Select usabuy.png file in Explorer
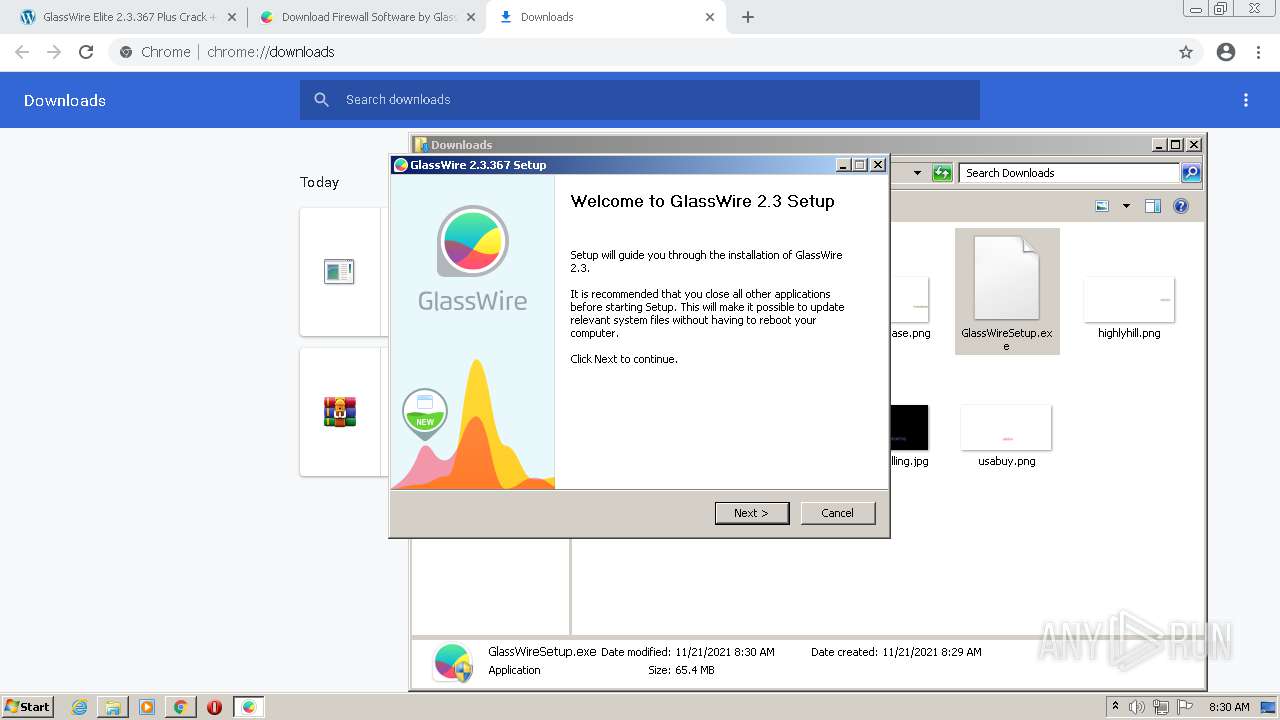 coord(1006,436)
